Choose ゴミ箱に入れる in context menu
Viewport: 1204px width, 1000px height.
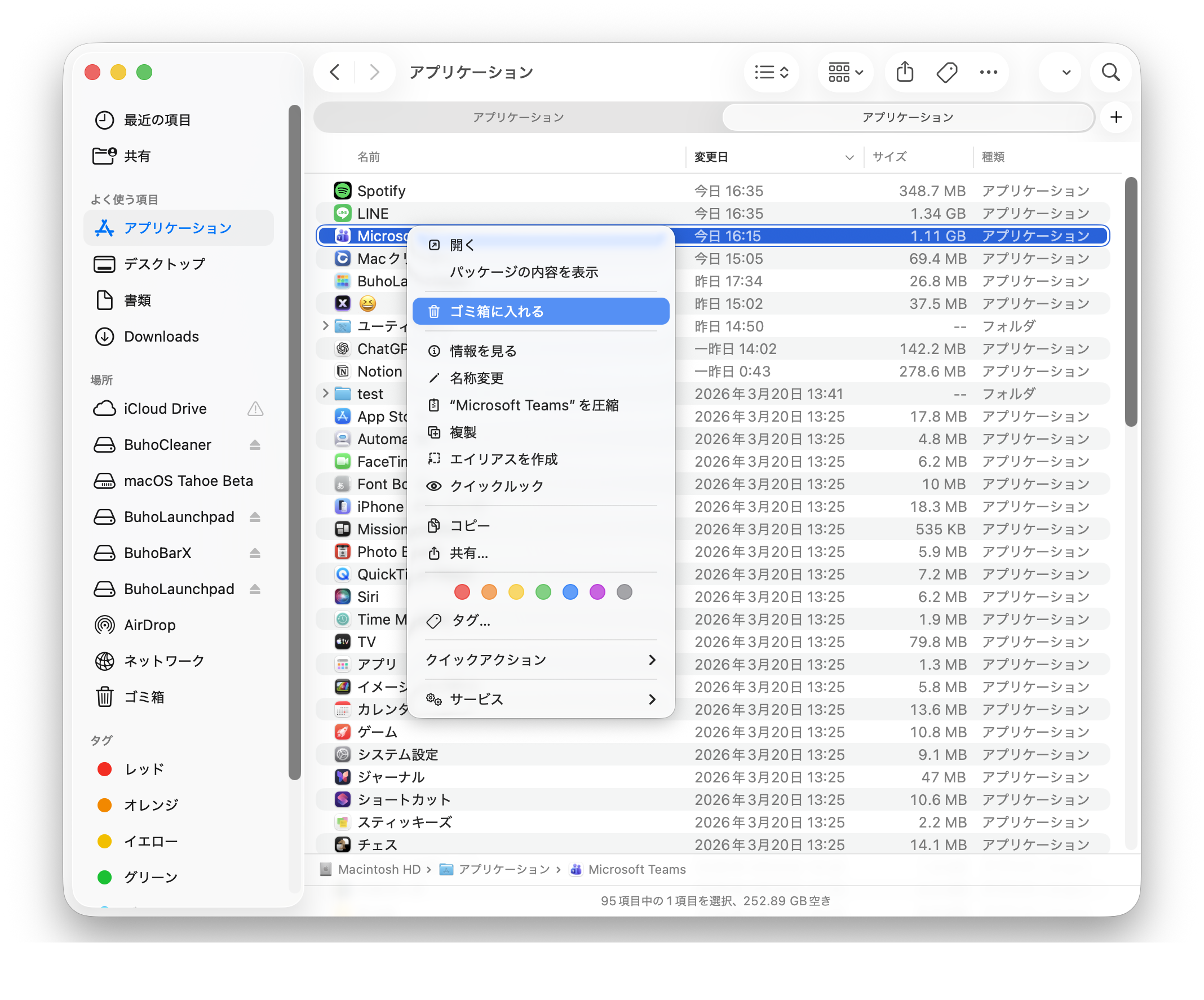point(541,311)
